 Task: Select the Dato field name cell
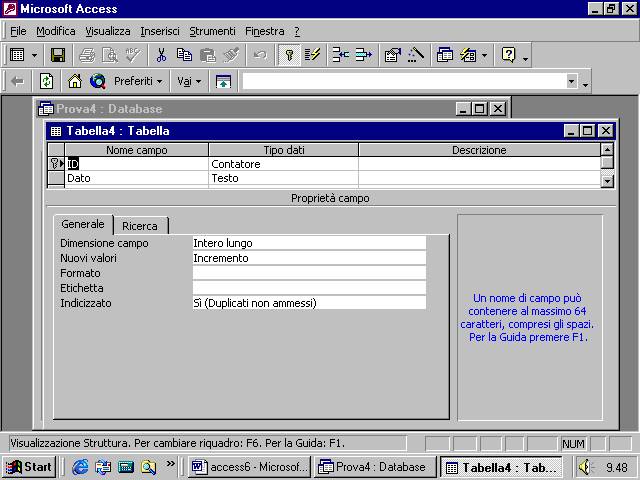(136, 178)
